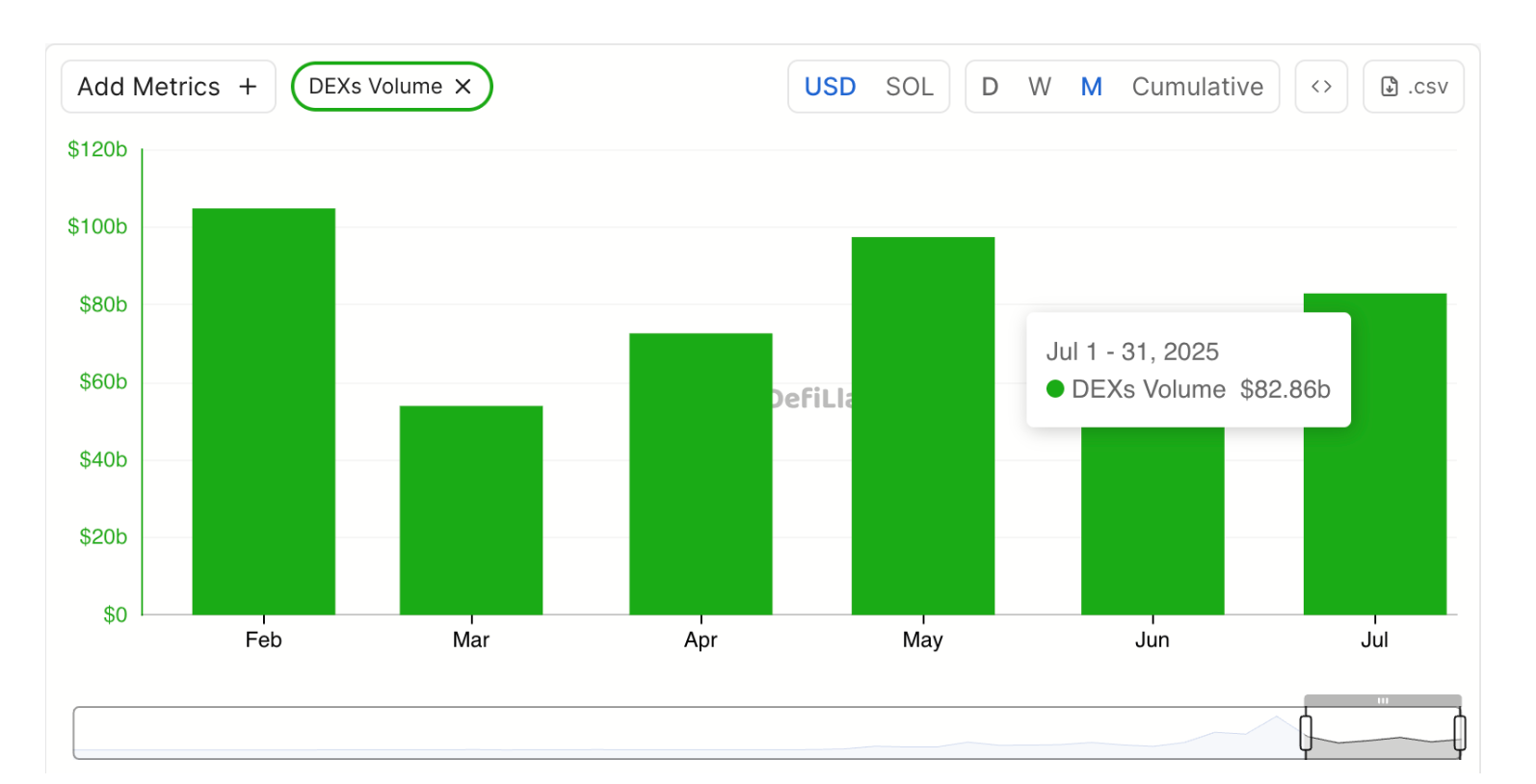Viewport: 1536px width, 784px height.
Task: Remove DEXs Volume metric with X
Action: tap(463, 87)
